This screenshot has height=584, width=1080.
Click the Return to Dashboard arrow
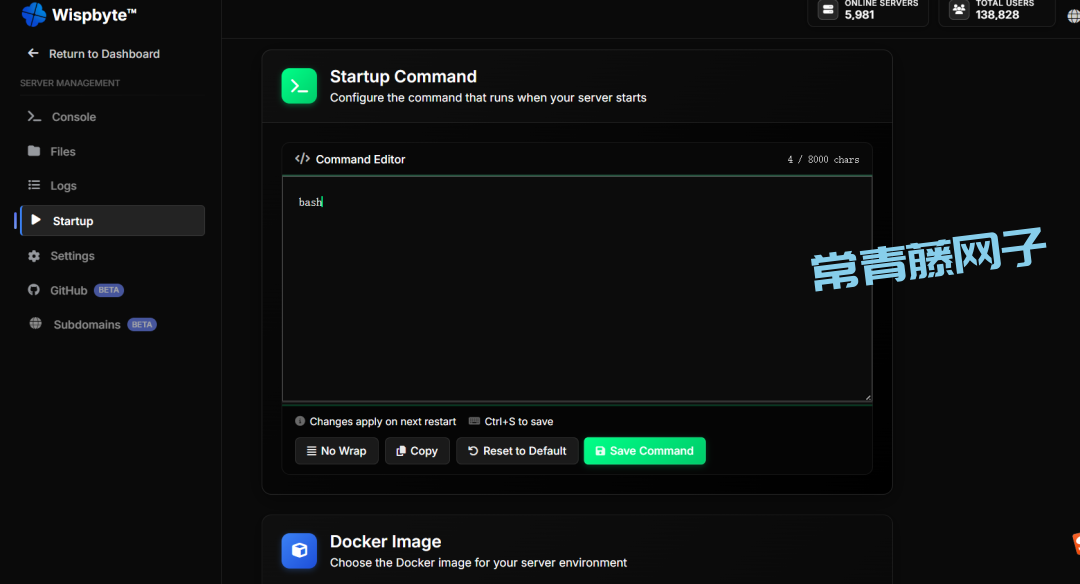[x=33, y=54]
